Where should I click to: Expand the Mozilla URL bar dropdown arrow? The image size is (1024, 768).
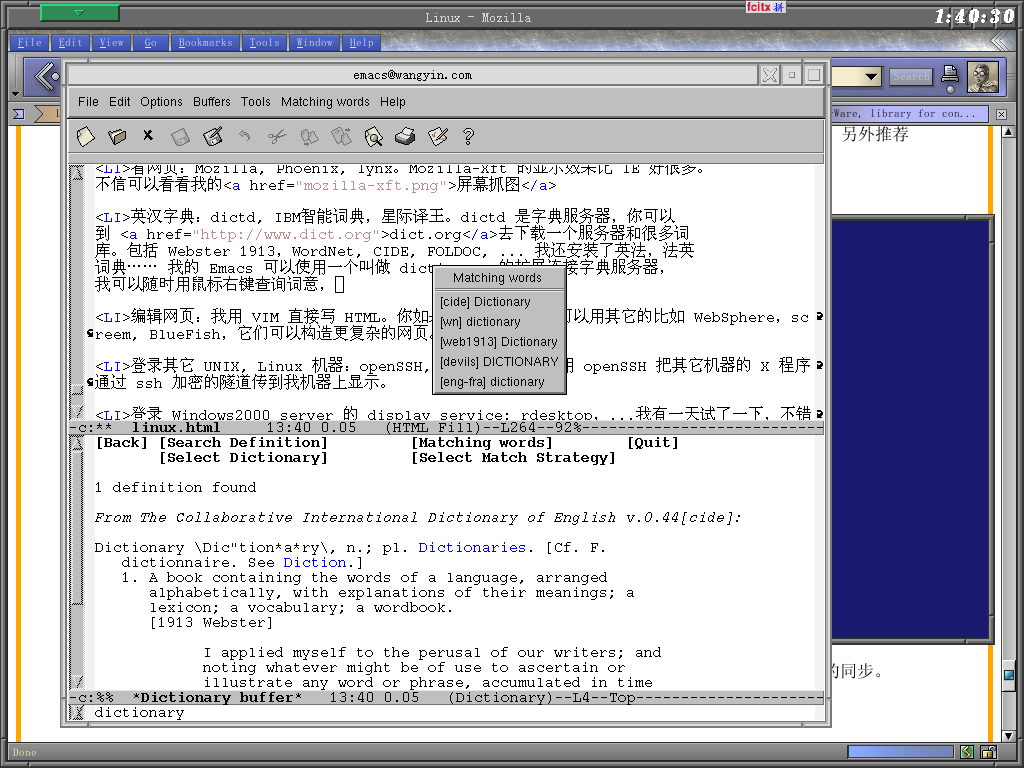[871, 76]
